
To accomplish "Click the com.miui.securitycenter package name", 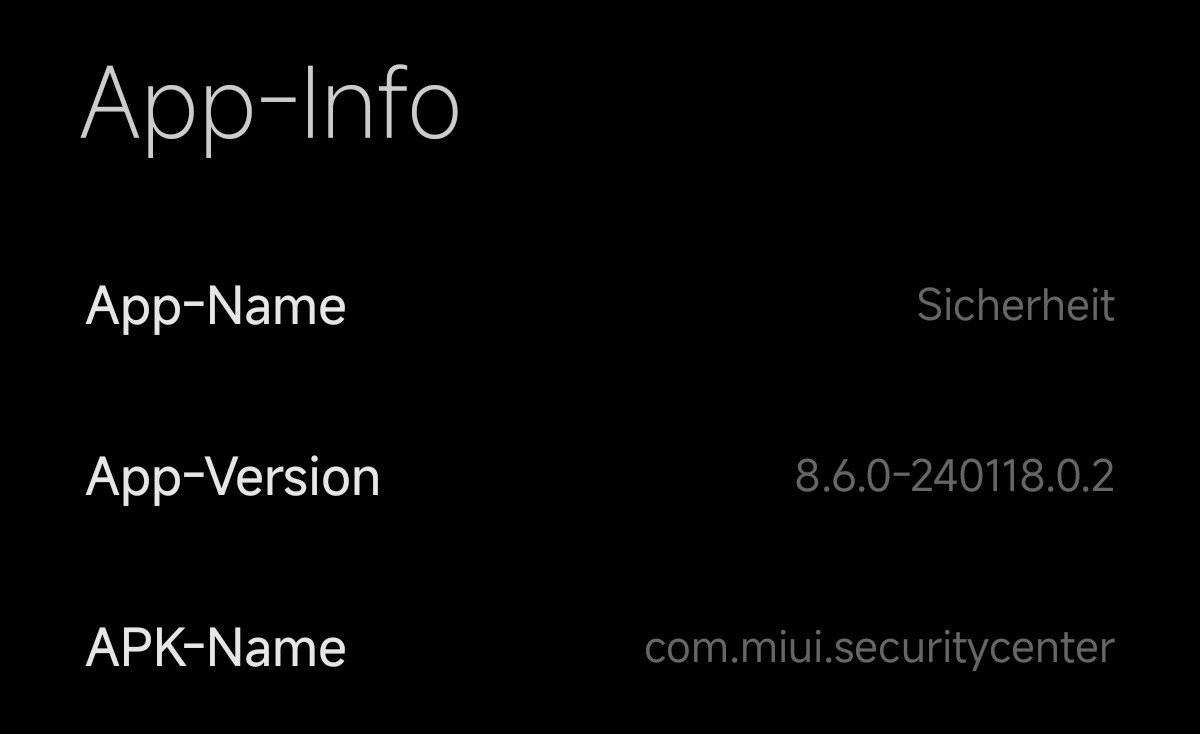I will (879, 648).
